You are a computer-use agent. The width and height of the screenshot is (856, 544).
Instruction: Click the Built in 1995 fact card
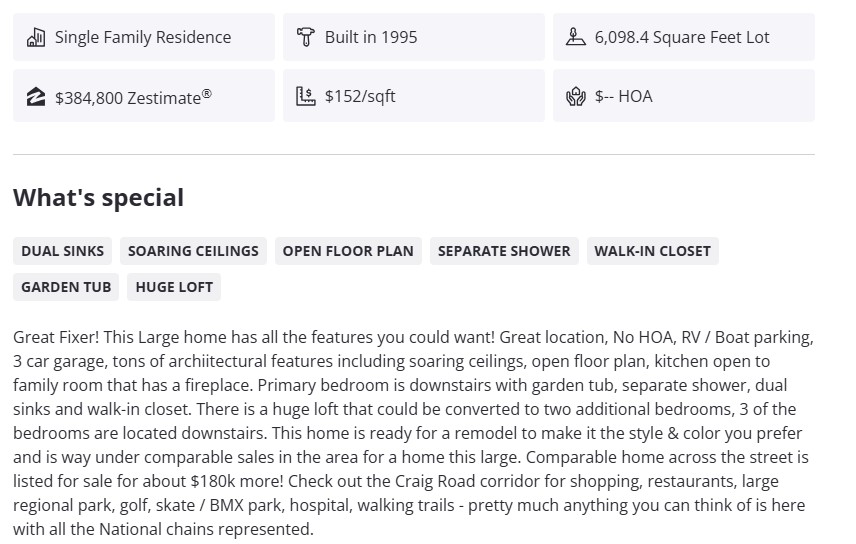[413, 38]
